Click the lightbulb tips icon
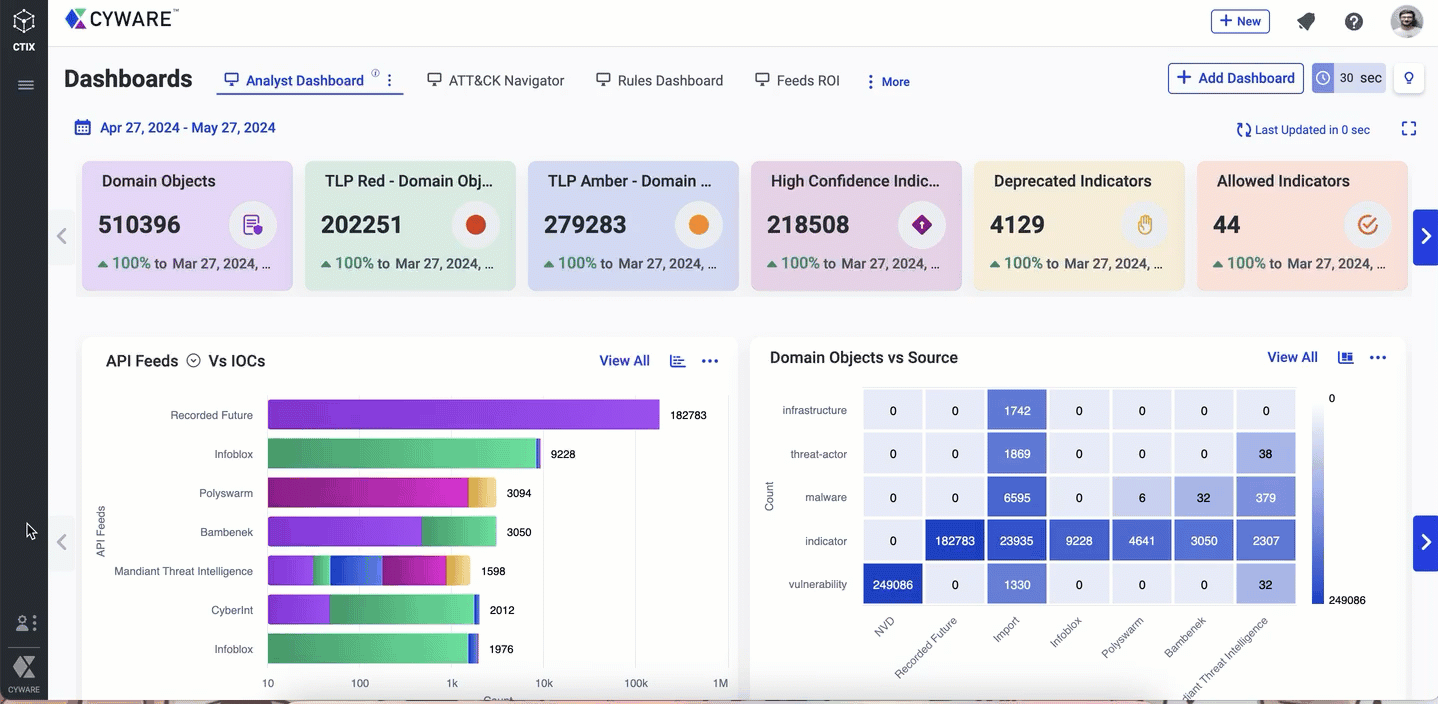This screenshot has width=1438, height=704. [1409, 78]
